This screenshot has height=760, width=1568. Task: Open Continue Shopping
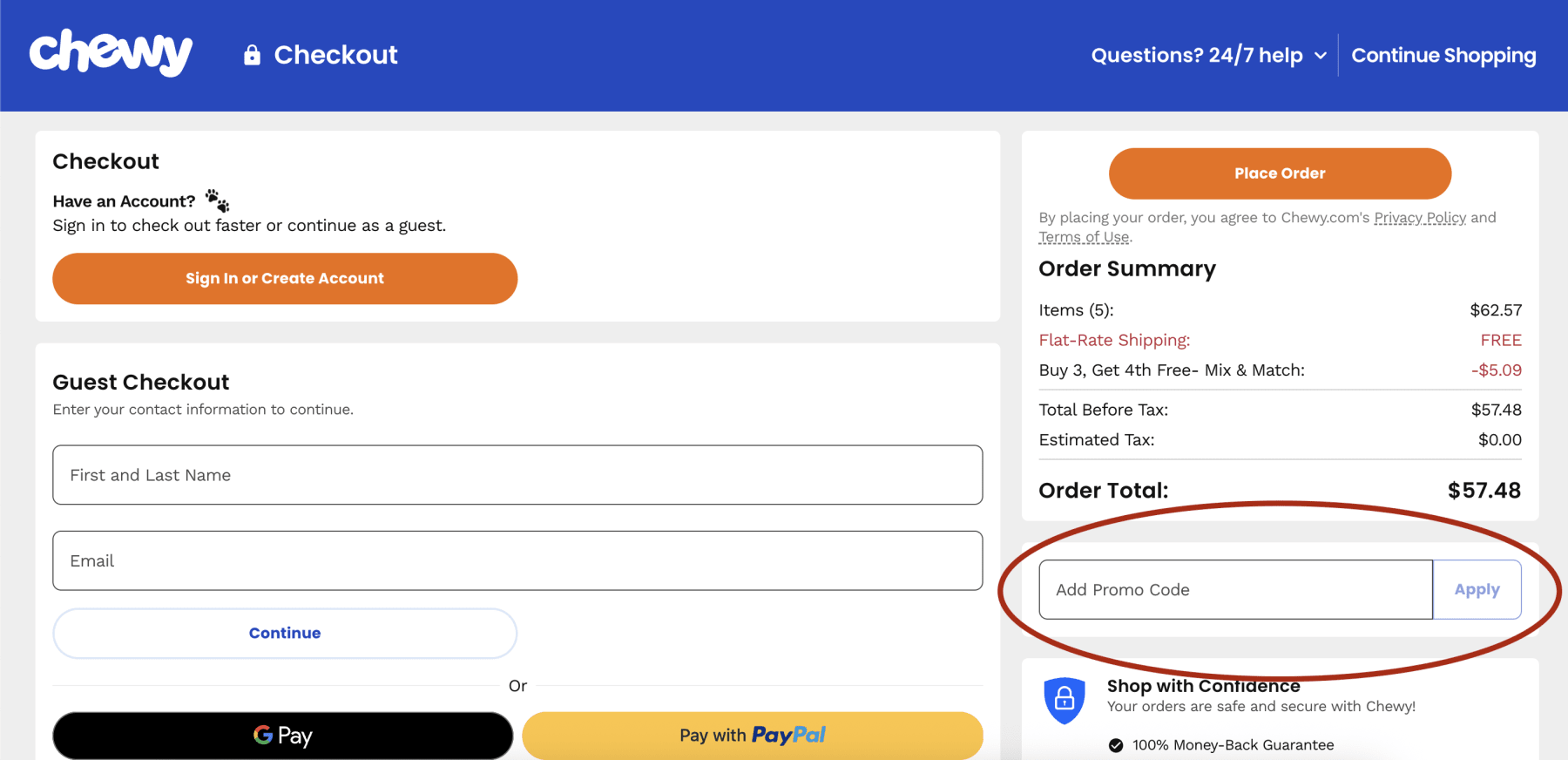(x=1443, y=55)
